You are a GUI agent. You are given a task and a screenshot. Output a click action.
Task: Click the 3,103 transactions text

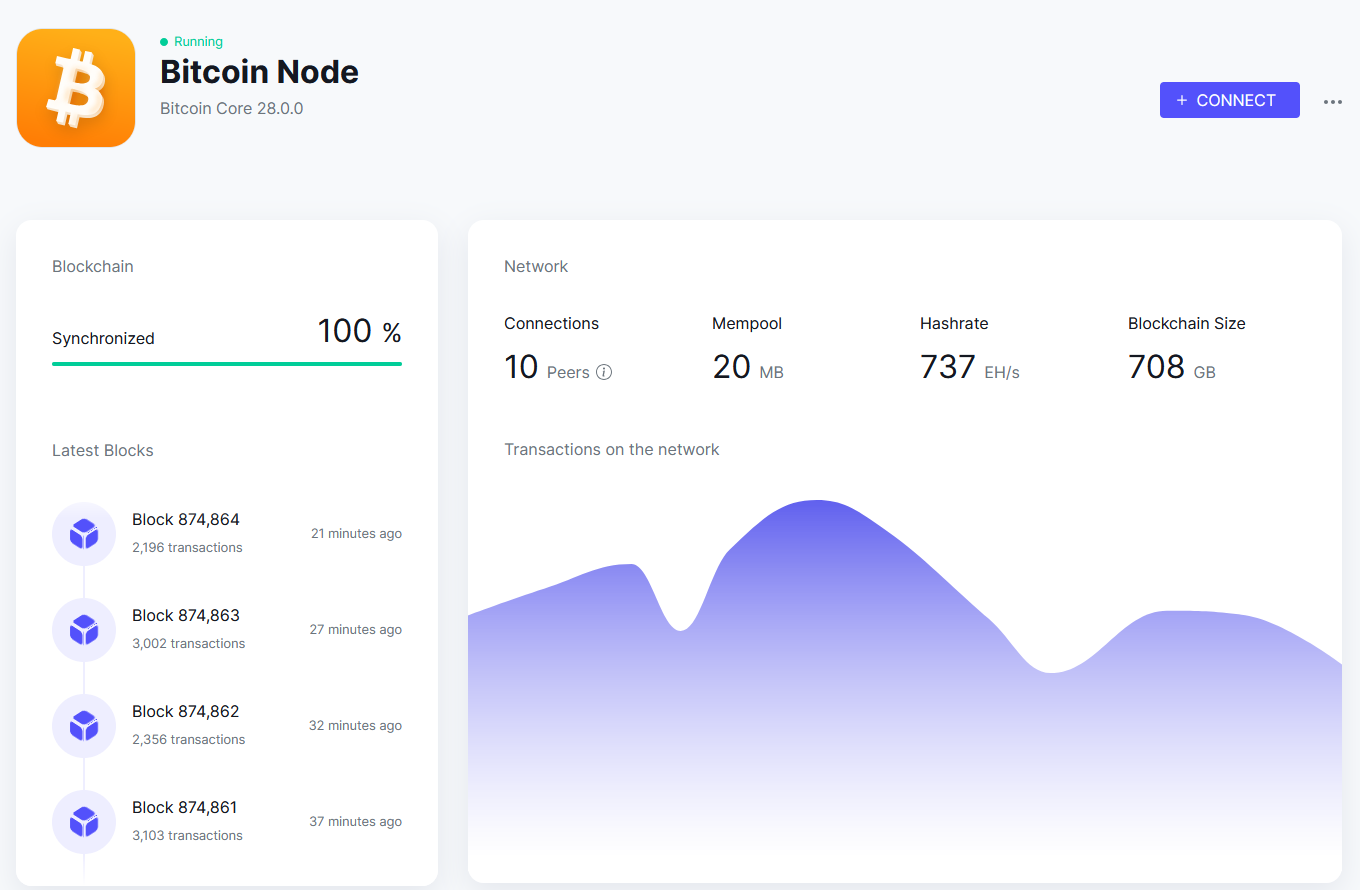click(187, 836)
